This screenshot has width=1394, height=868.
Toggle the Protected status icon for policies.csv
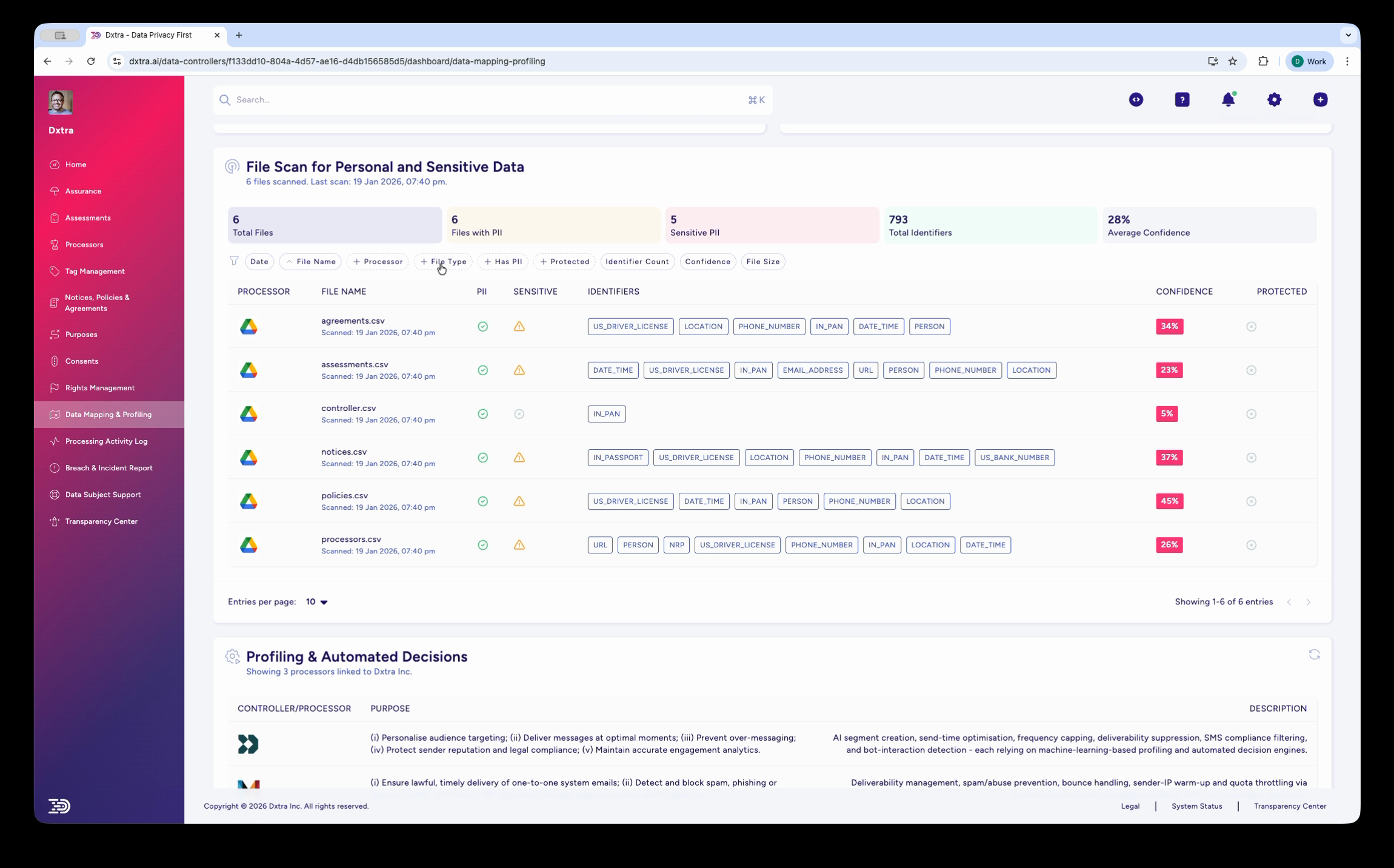coord(1252,501)
